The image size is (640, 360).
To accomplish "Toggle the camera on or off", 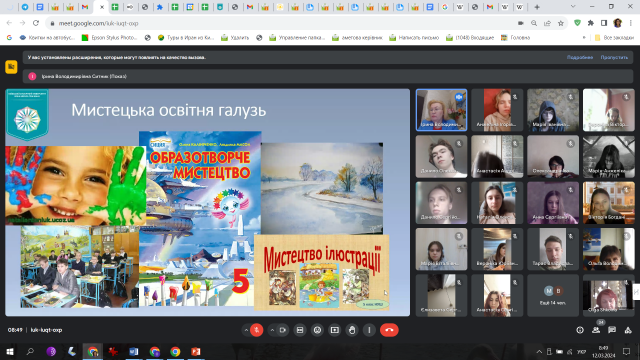I will pyautogui.click(x=282, y=330).
